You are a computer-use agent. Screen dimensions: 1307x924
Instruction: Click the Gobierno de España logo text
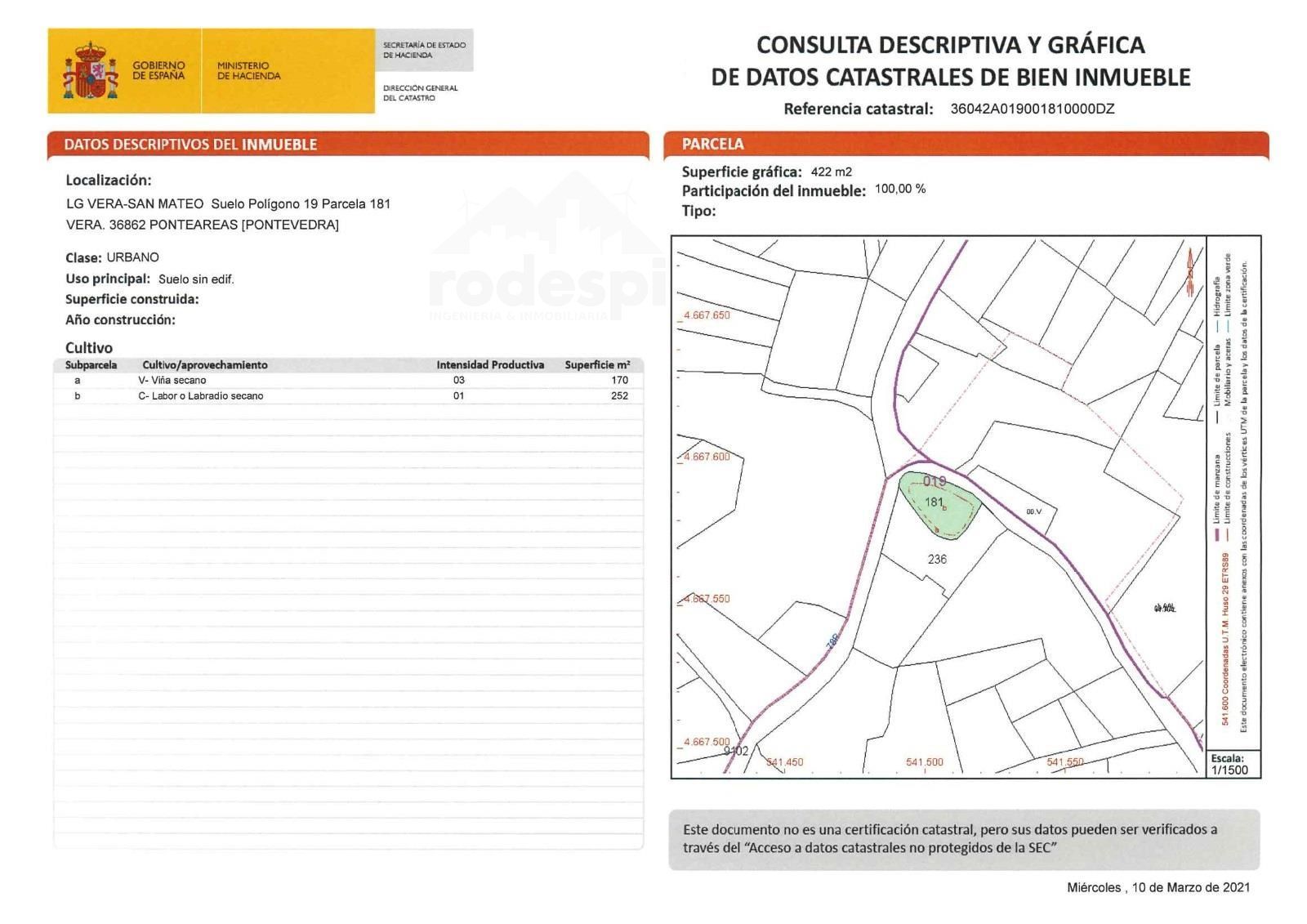pos(158,71)
